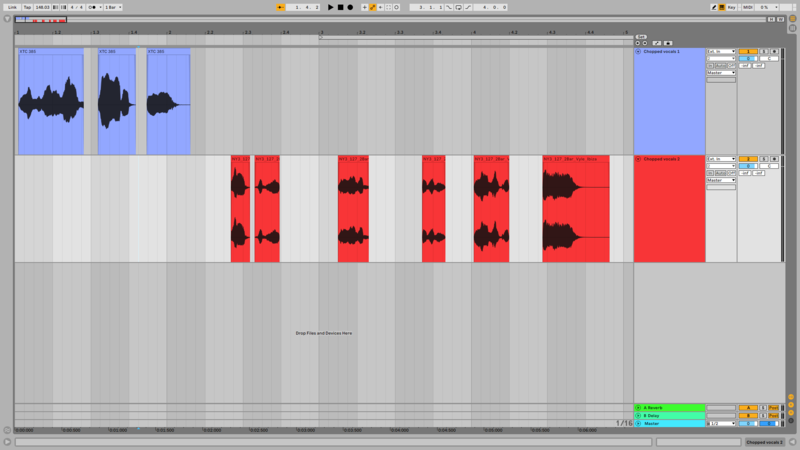
Task: Set monitor to Off on Chopped vocals 1
Action: (x=731, y=66)
